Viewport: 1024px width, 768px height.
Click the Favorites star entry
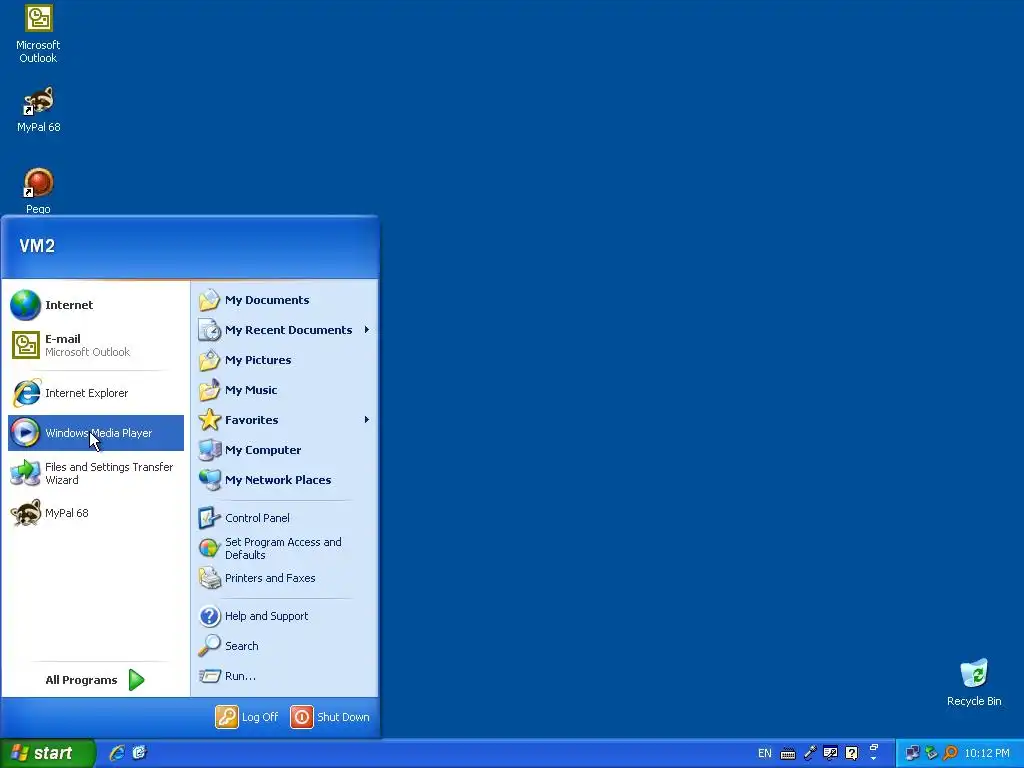click(x=285, y=420)
